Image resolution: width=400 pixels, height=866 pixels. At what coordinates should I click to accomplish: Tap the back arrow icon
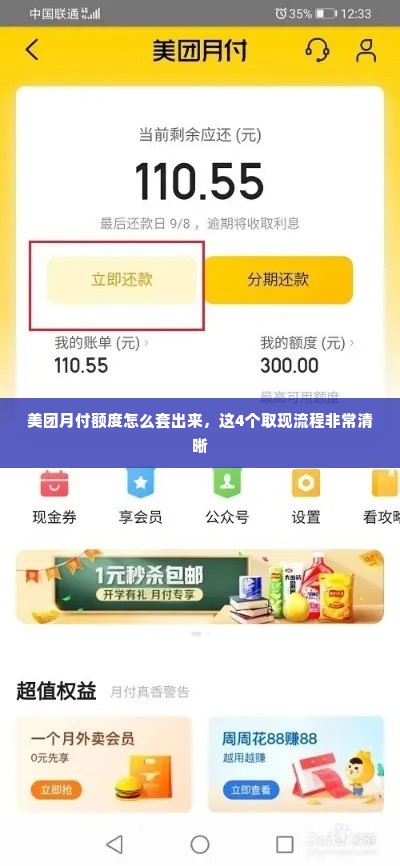[33, 50]
